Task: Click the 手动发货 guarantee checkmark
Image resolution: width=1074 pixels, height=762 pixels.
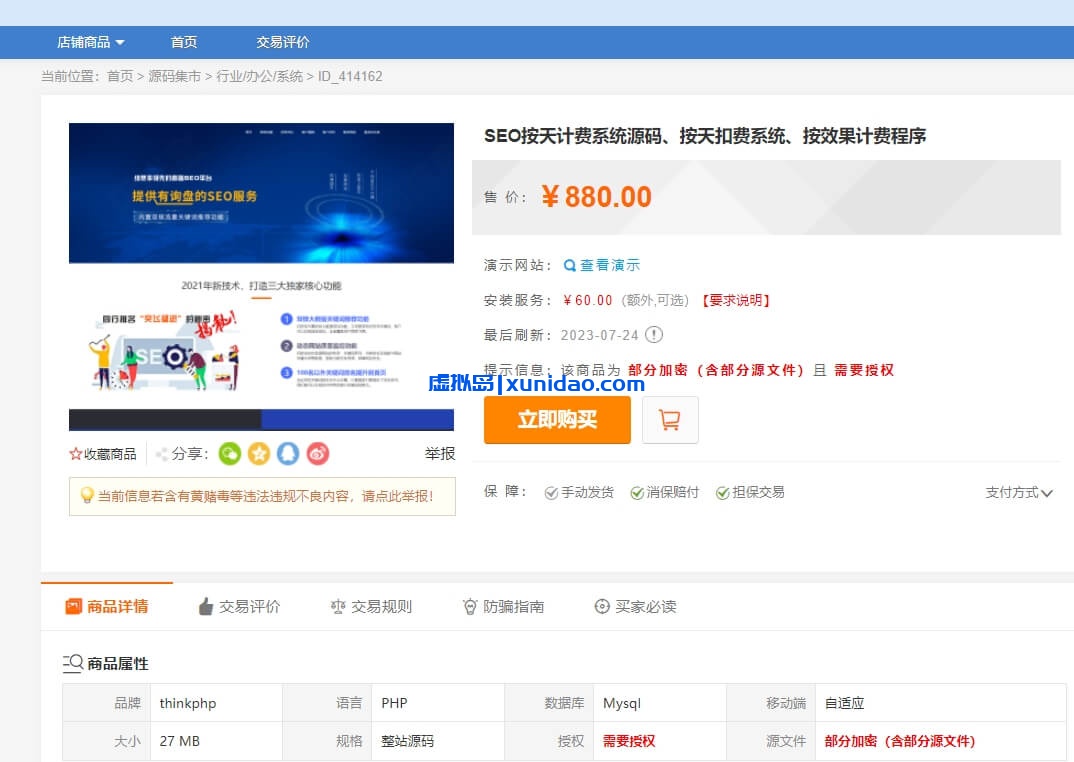Action: [551, 493]
